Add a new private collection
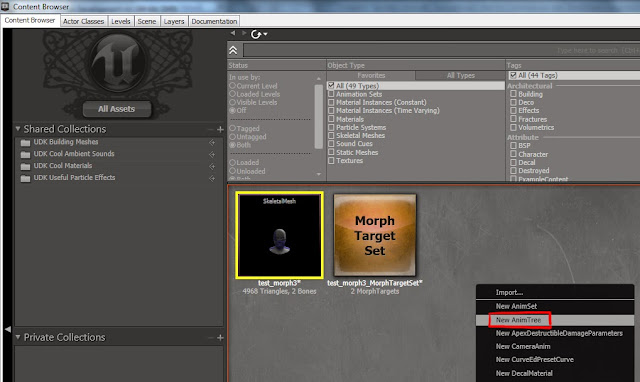The width and height of the screenshot is (640, 382). [x=220, y=338]
